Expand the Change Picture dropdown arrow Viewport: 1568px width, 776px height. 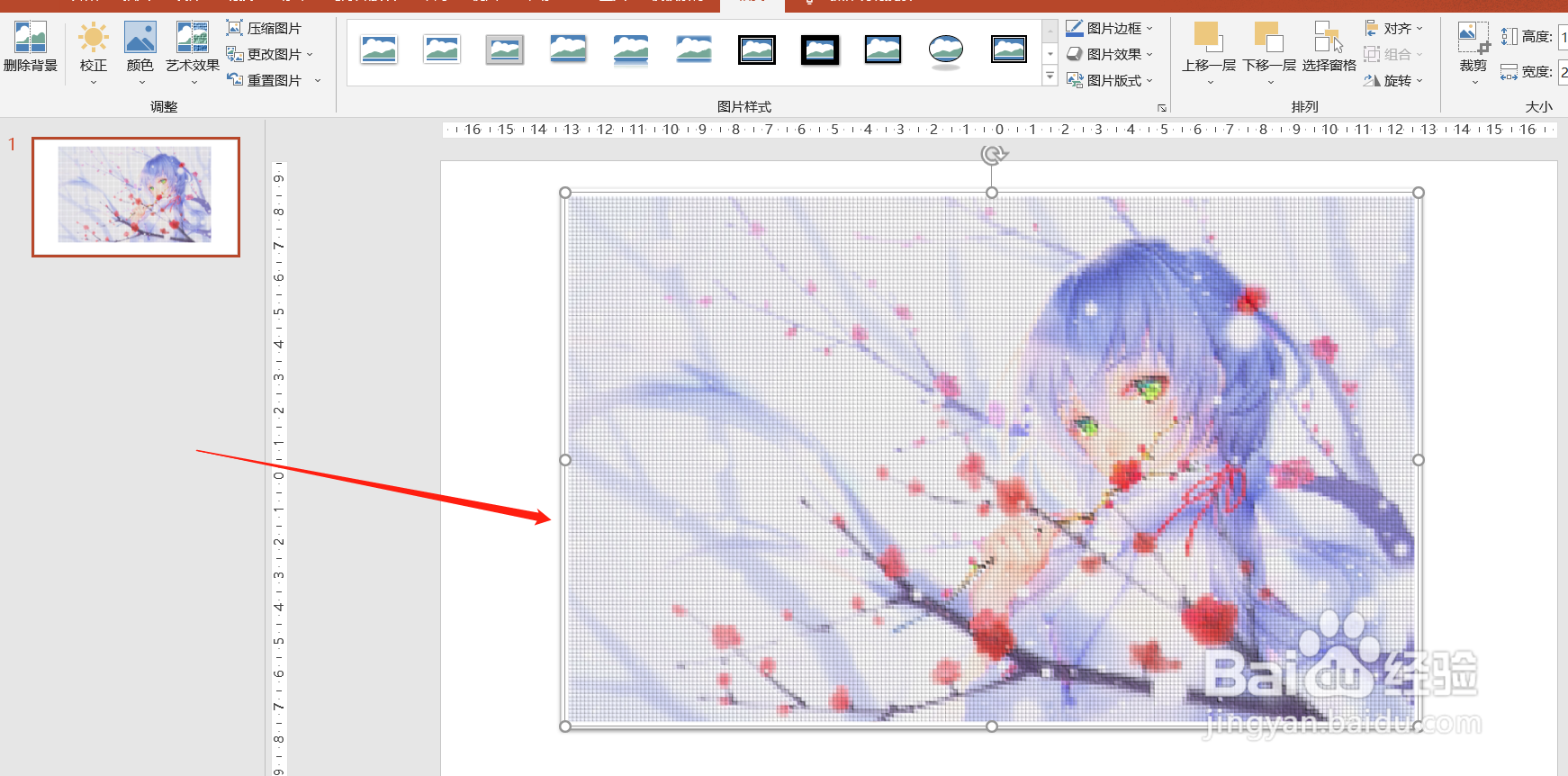pos(311,55)
